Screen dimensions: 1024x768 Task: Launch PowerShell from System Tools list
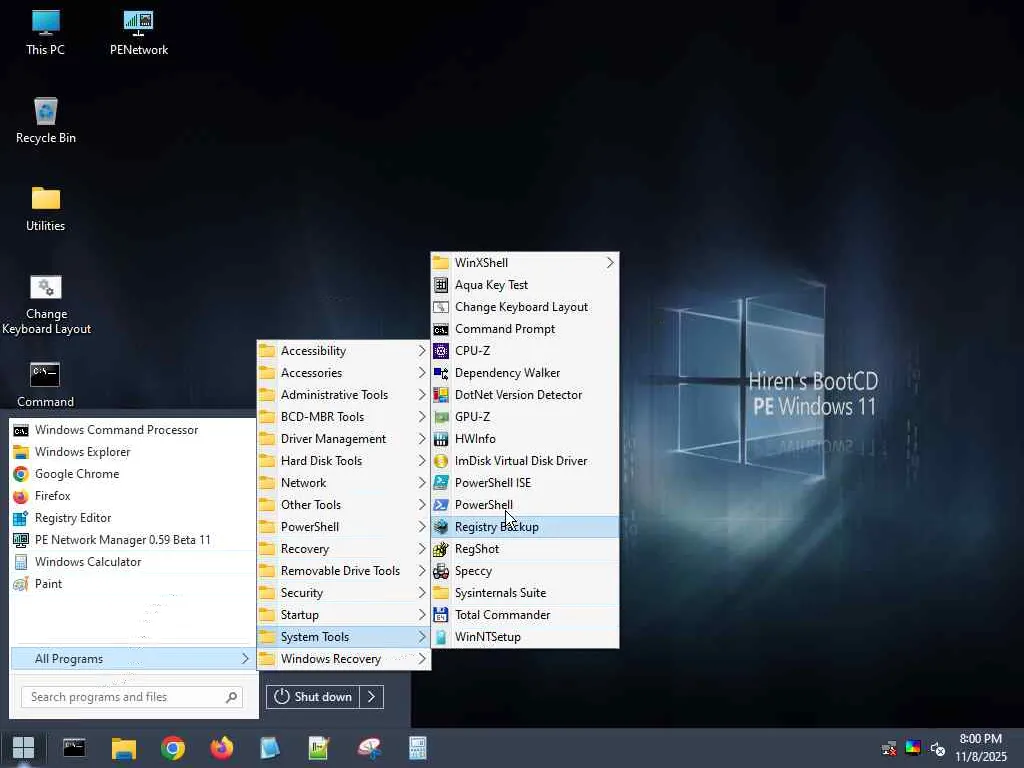(524, 505)
